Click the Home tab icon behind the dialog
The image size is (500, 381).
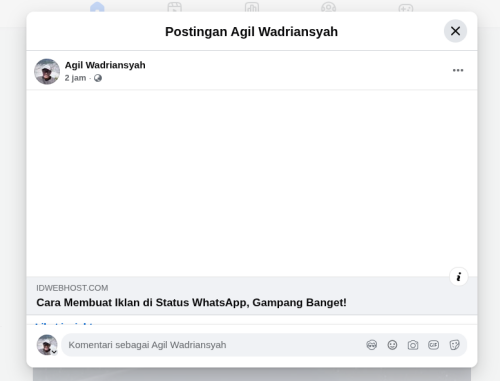97,7
